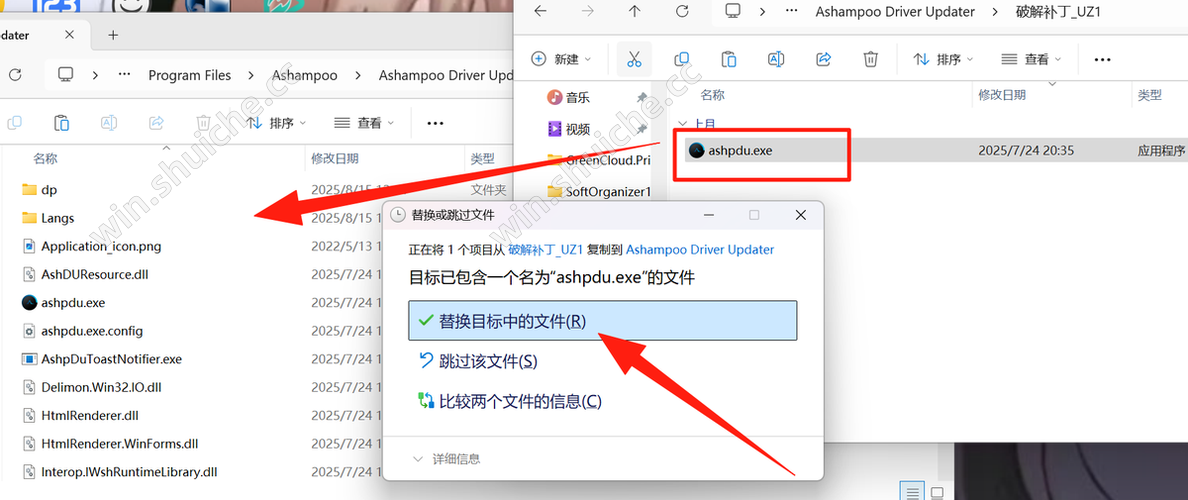Screen dimensions: 1188x500
Task: Click the PC monitor icon in left address bar
Action: point(65,75)
